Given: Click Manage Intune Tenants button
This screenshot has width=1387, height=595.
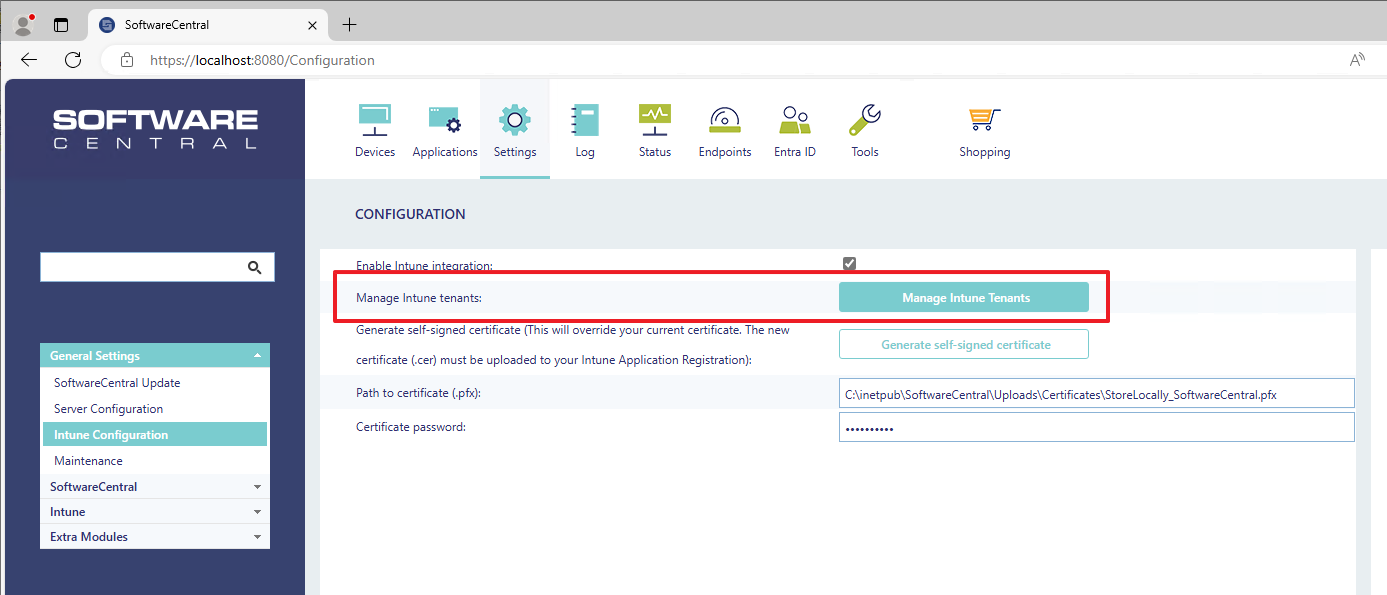Looking at the screenshot, I should (x=964, y=298).
